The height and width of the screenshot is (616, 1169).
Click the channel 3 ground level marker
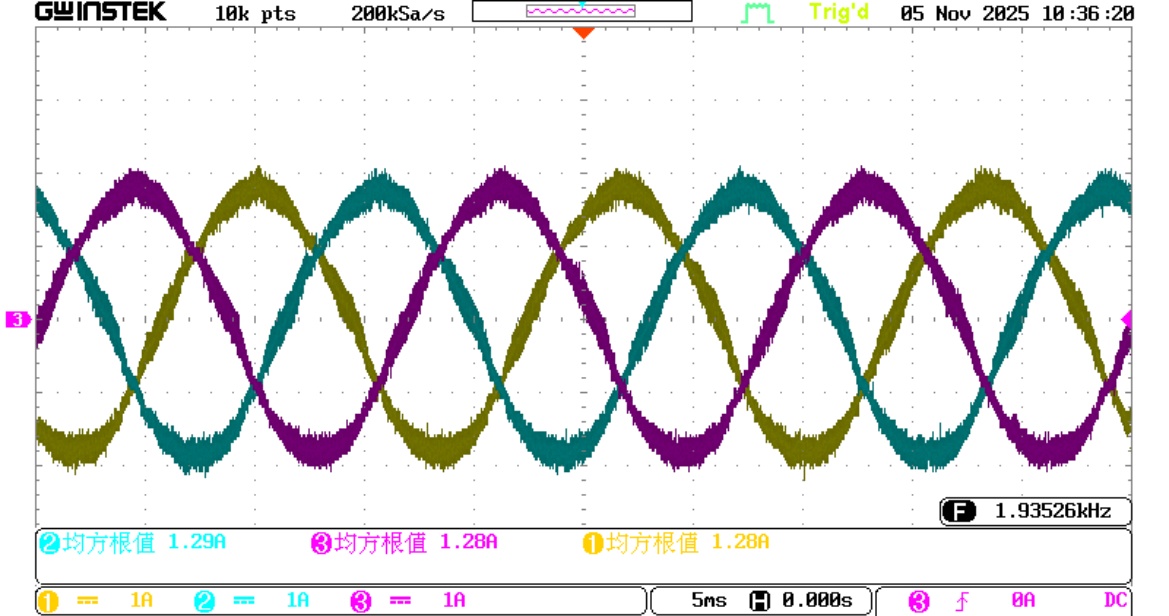coord(18,320)
